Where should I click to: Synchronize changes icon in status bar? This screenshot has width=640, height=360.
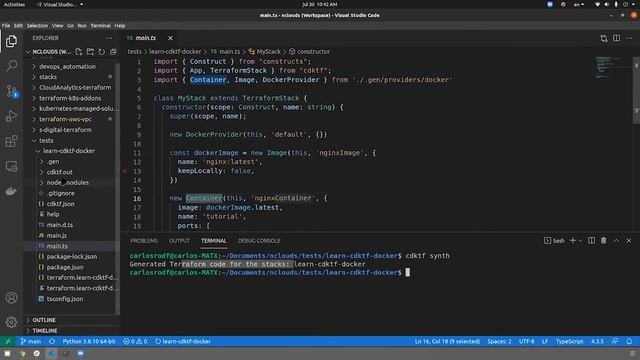[x=52, y=341]
